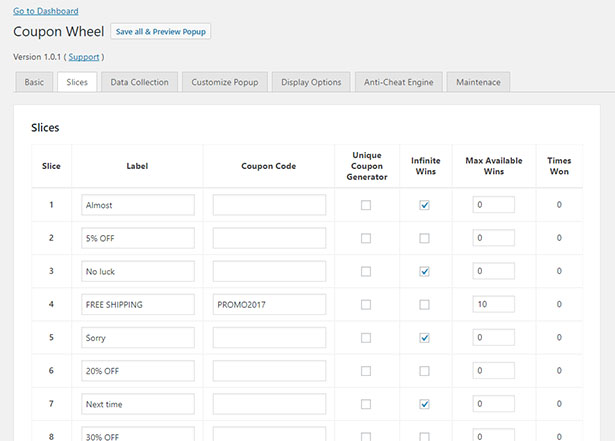
Task: Enable Unique Coupon Generator for slice 4
Action: coord(366,304)
